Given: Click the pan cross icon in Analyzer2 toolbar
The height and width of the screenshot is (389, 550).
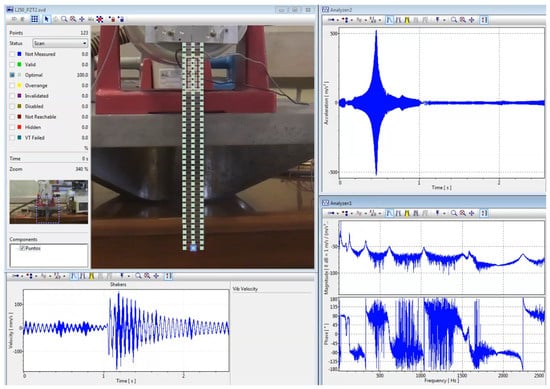Looking at the screenshot, I should click(x=472, y=20).
